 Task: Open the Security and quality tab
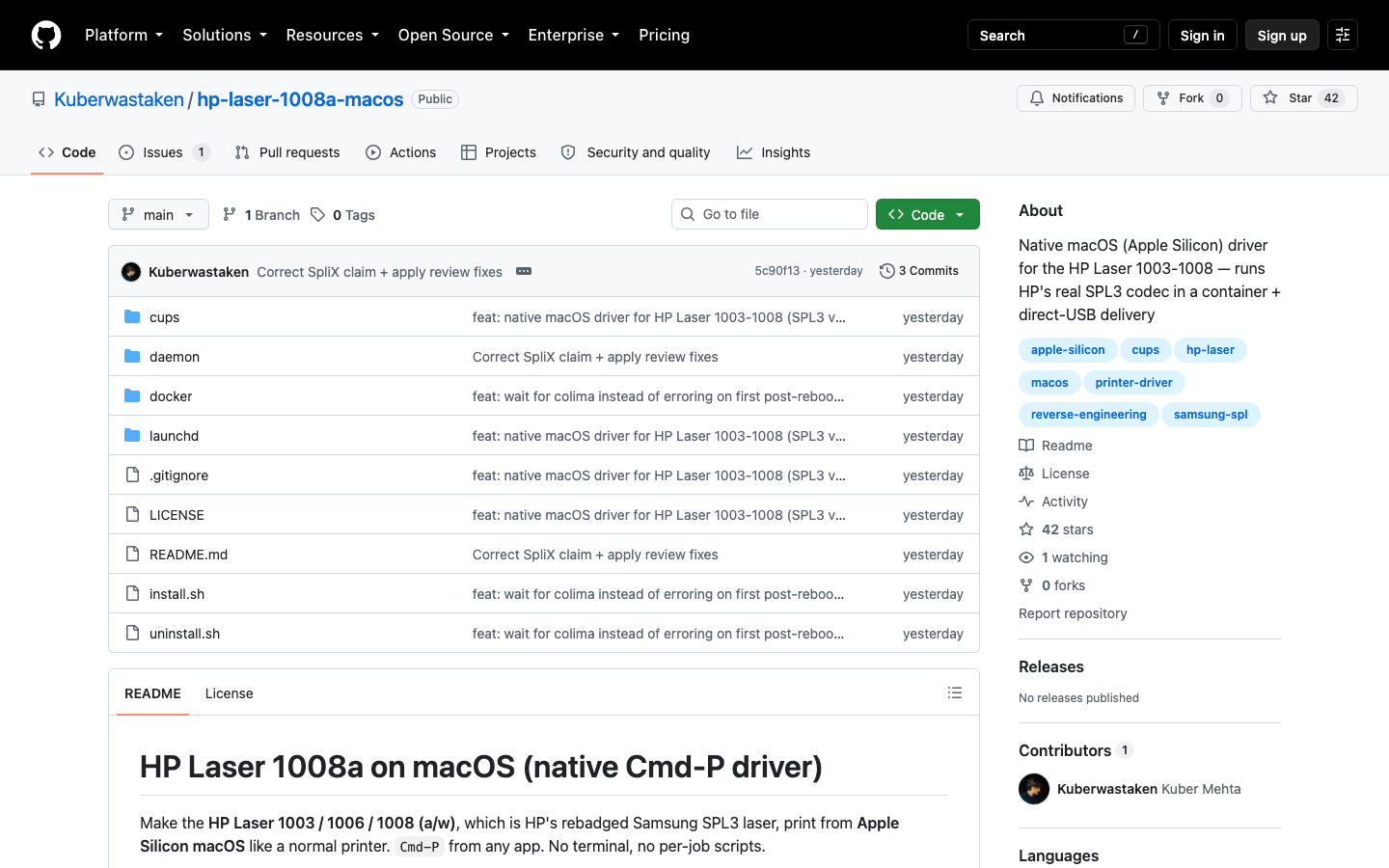(x=636, y=152)
